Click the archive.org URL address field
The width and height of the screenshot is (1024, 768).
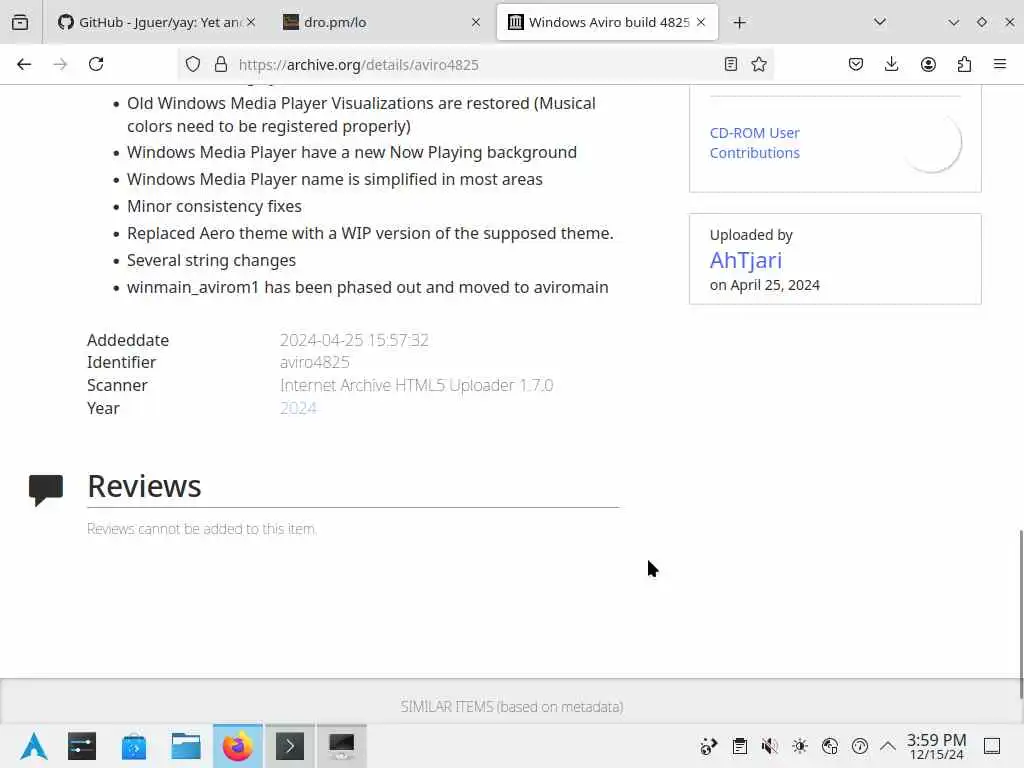(477, 64)
